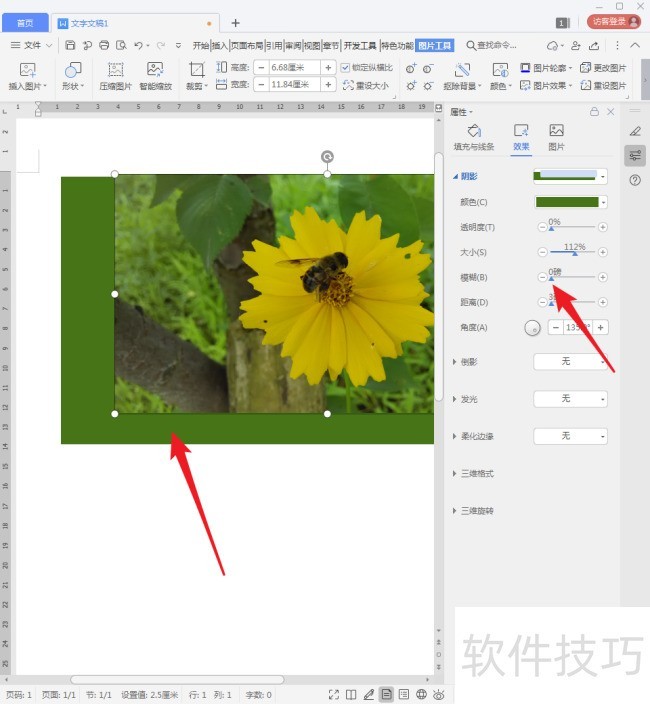650x704 pixels.
Task: Click the fullscreen icon in status bar
Action: pos(334,695)
